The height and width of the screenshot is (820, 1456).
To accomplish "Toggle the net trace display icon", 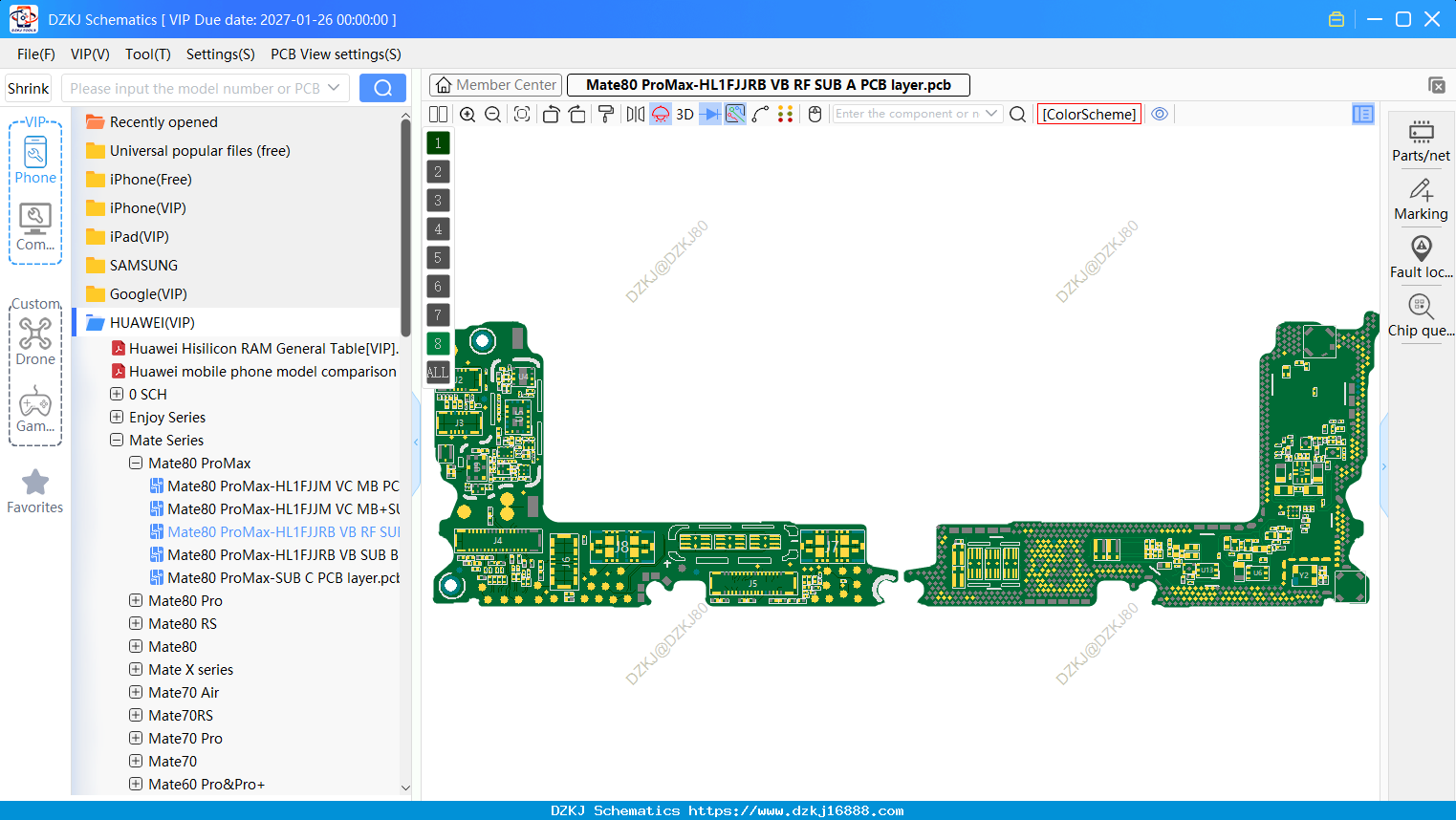I will tap(735, 114).
